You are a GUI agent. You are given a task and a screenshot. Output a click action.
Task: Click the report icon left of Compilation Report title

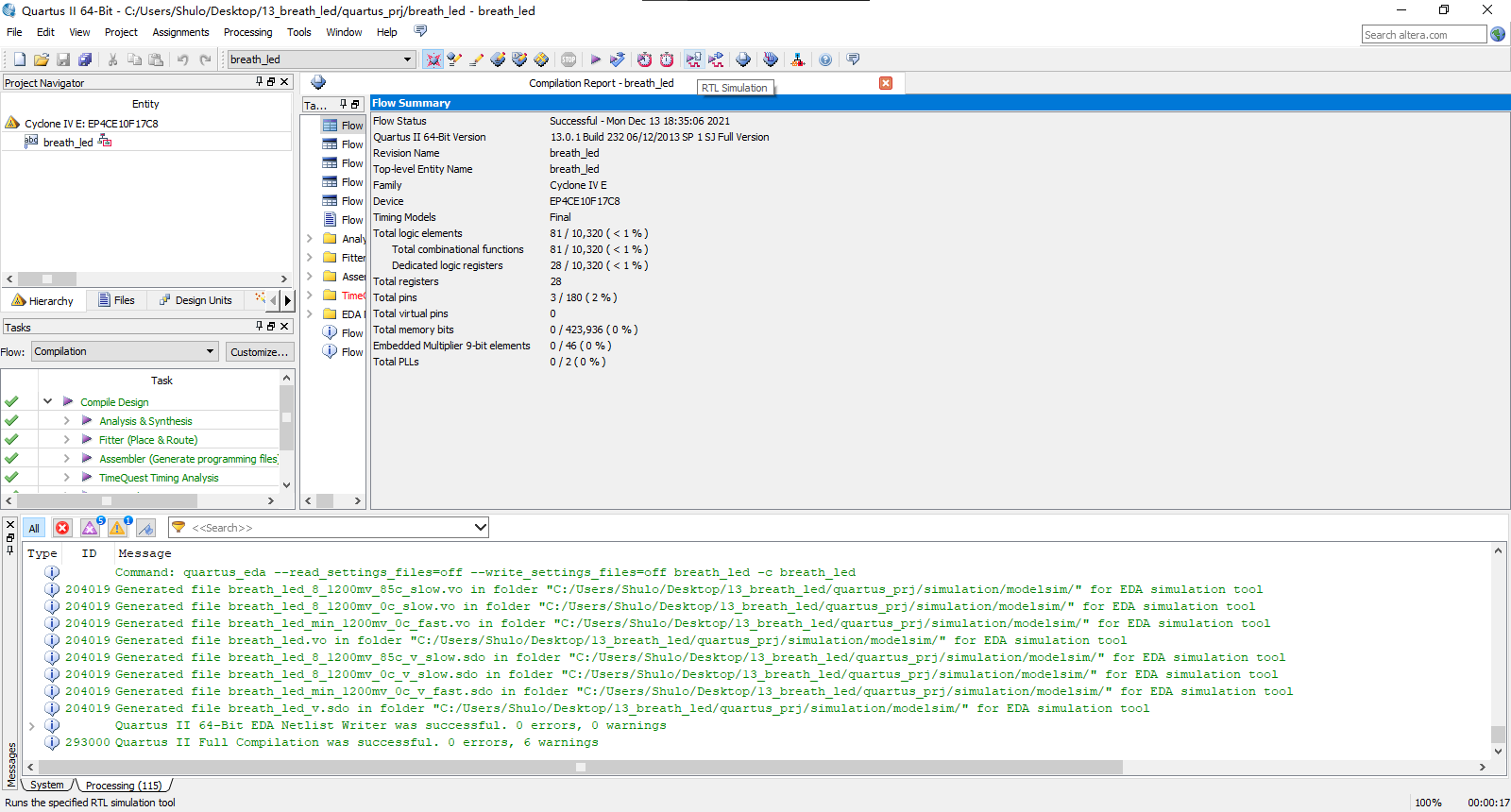pyautogui.click(x=318, y=83)
